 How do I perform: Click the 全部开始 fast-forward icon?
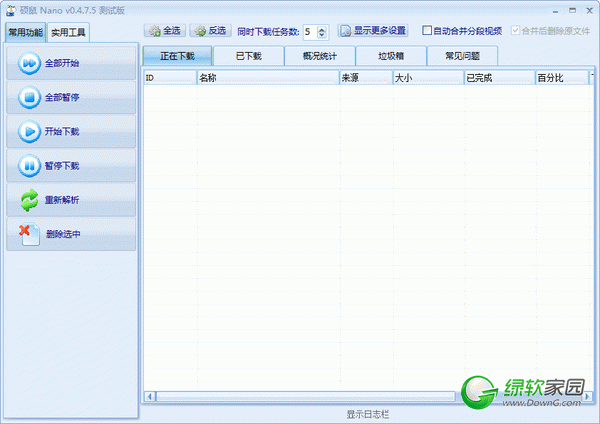pyautogui.click(x=29, y=63)
